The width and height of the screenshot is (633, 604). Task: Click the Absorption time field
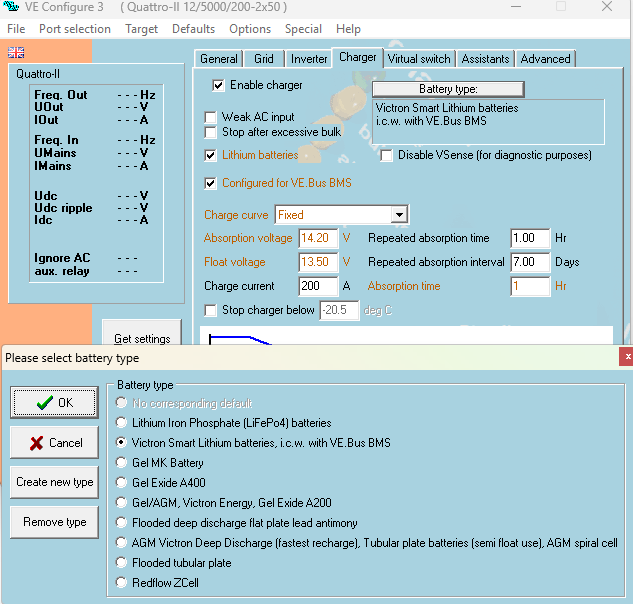(x=530, y=286)
